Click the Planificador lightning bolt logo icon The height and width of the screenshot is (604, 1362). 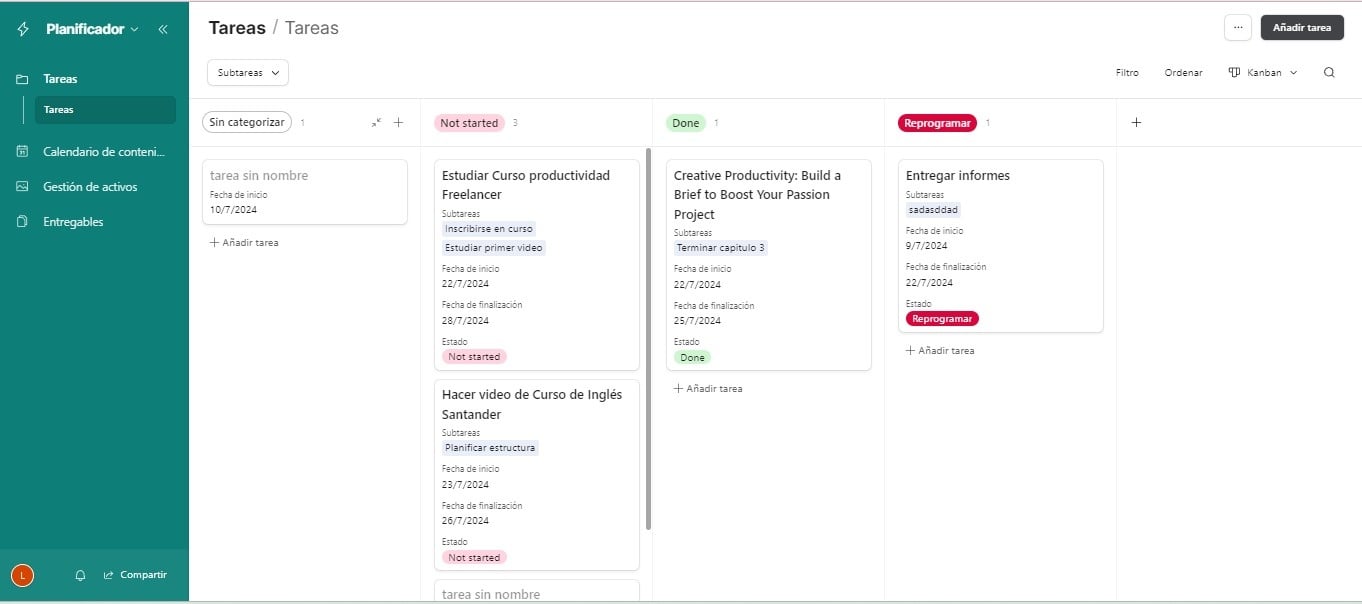point(24,29)
